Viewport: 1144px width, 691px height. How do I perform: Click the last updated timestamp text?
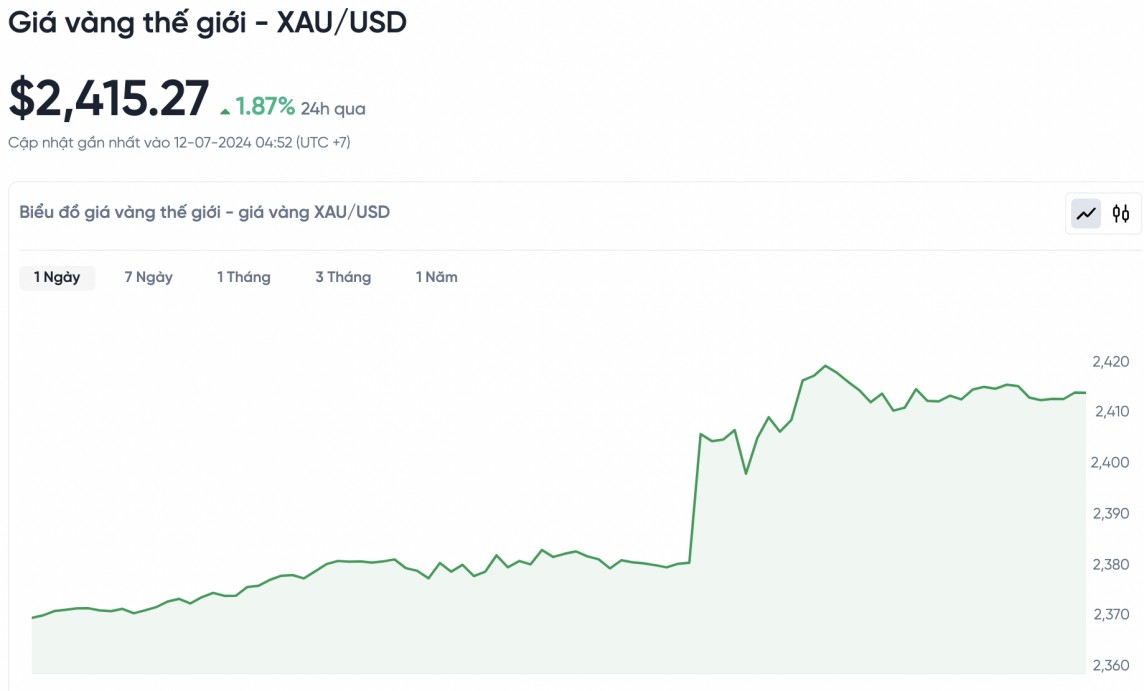[179, 142]
